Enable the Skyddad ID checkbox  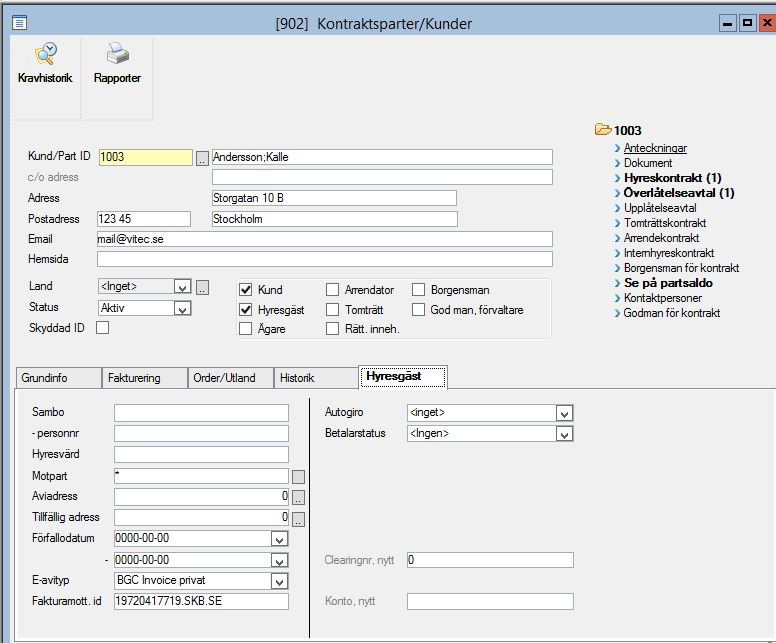pyautogui.click(x=102, y=328)
